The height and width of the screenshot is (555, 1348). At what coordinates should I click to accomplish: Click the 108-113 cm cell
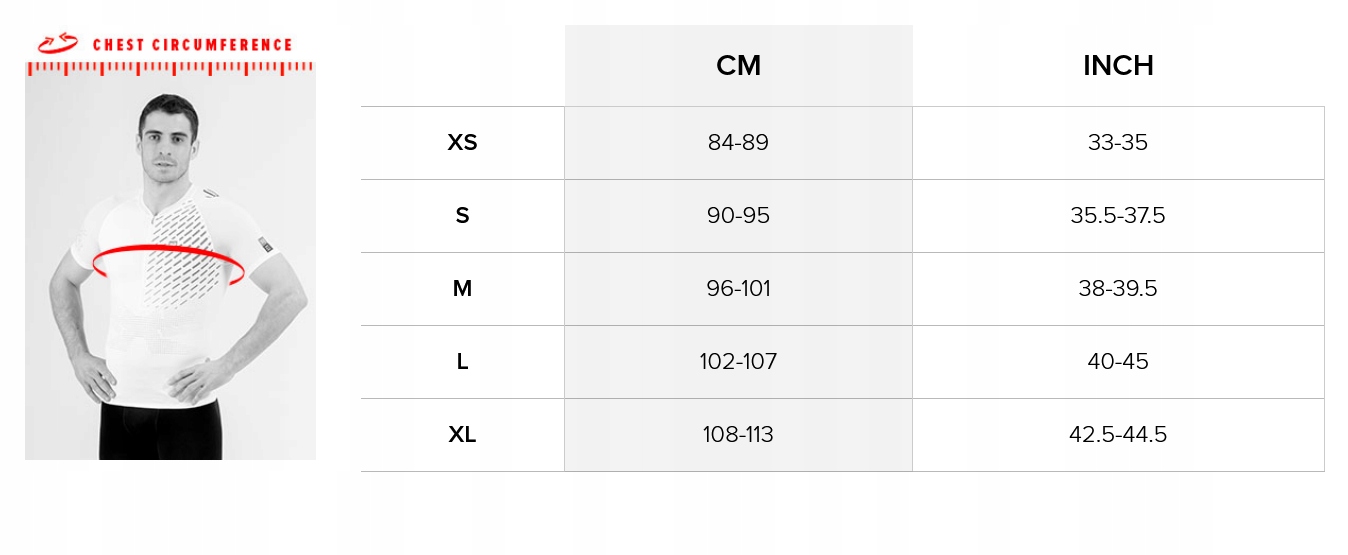coord(738,435)
